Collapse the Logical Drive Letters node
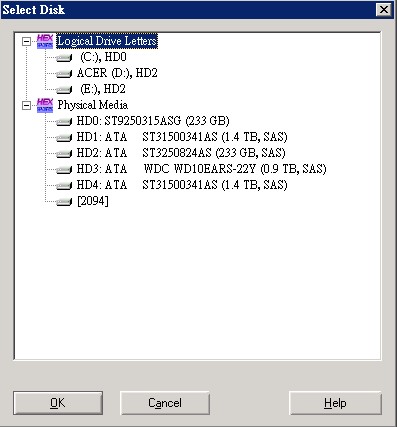 click(26, 42)
